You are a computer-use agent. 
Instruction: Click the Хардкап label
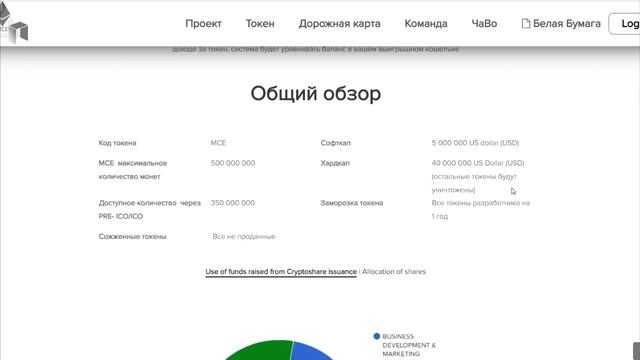pyautogui.click(x=335, y=163)
